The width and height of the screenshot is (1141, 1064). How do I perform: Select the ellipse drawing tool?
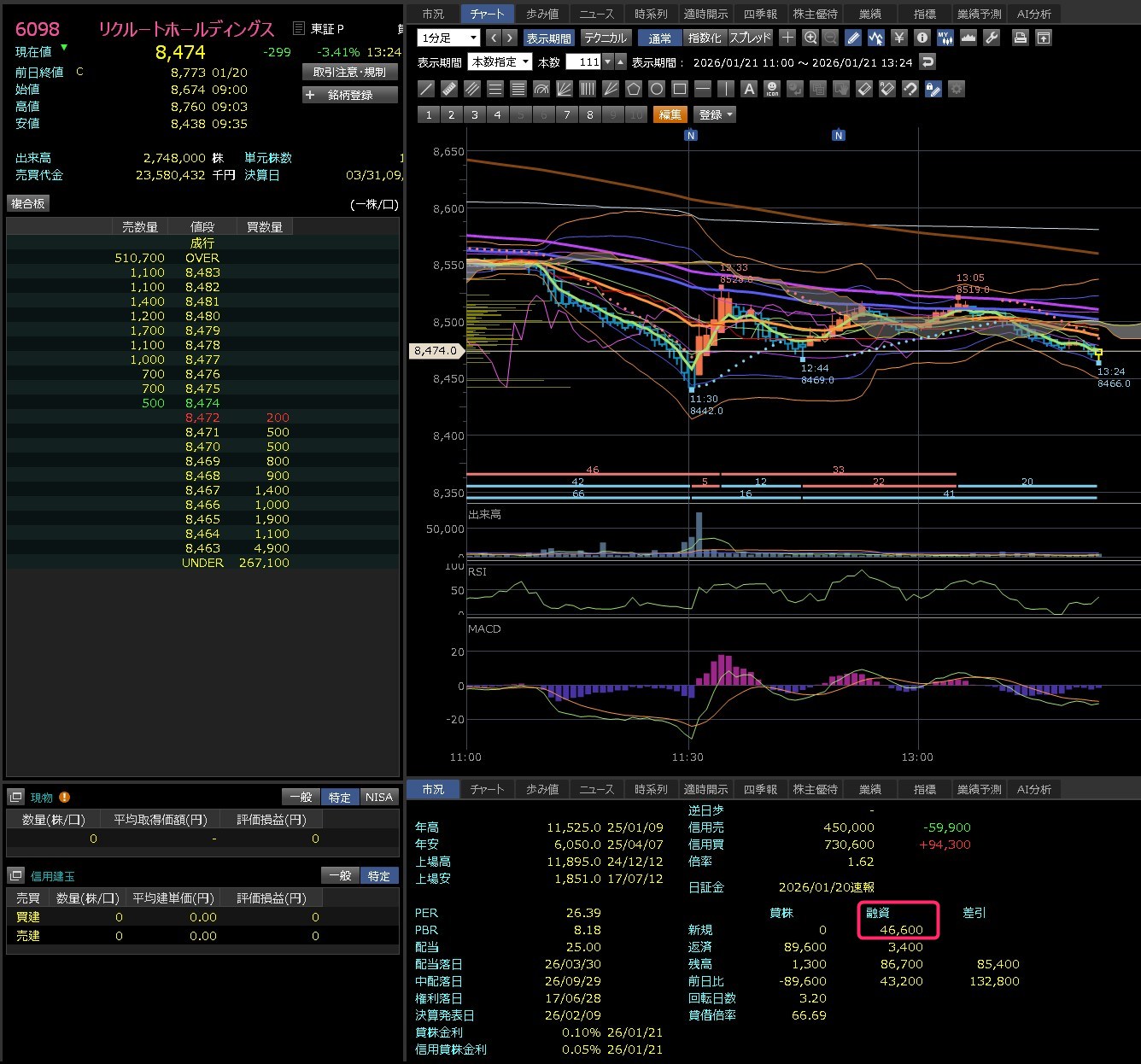click(657, 89)
